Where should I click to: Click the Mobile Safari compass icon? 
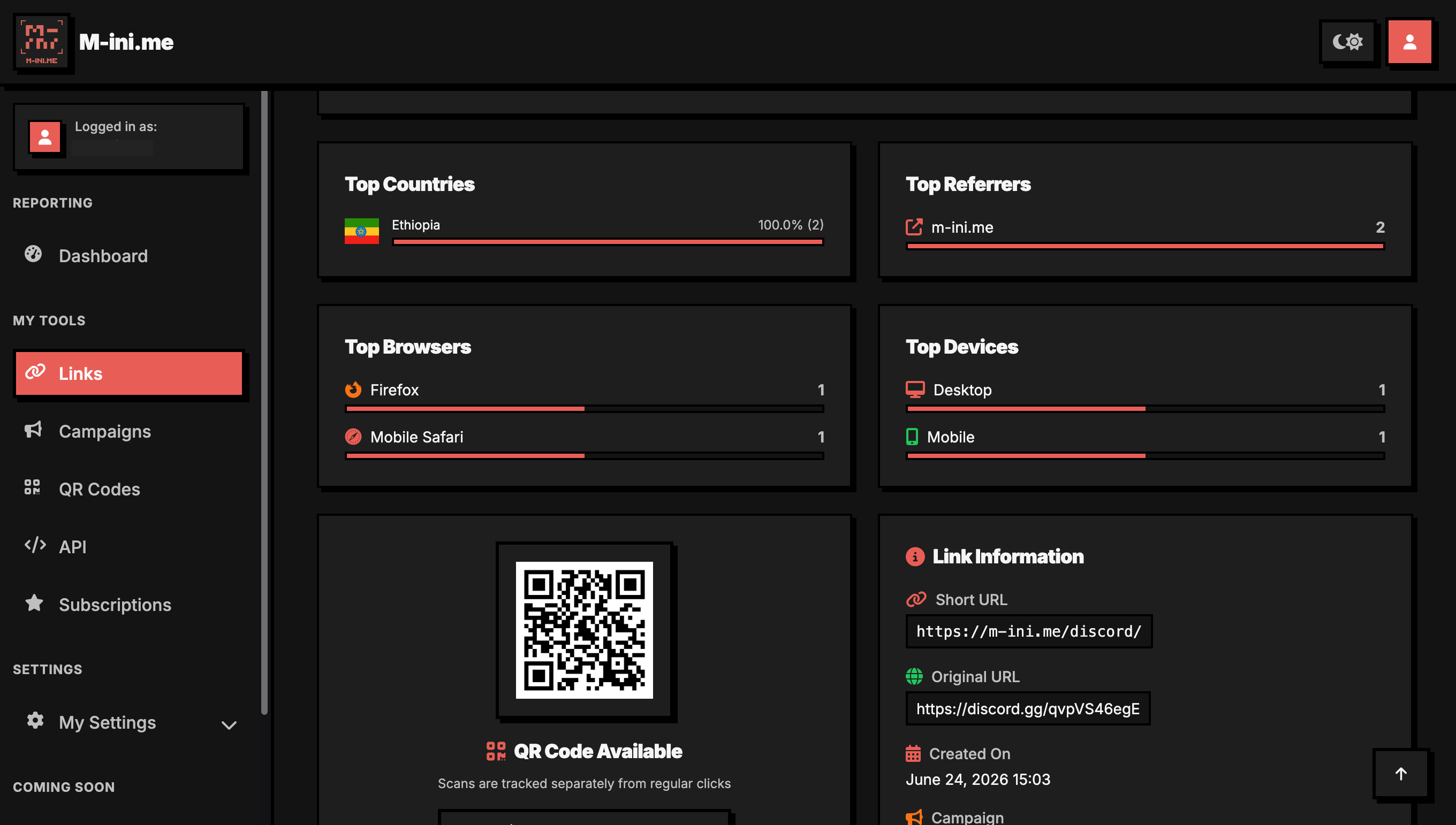[x=353, y=437]
